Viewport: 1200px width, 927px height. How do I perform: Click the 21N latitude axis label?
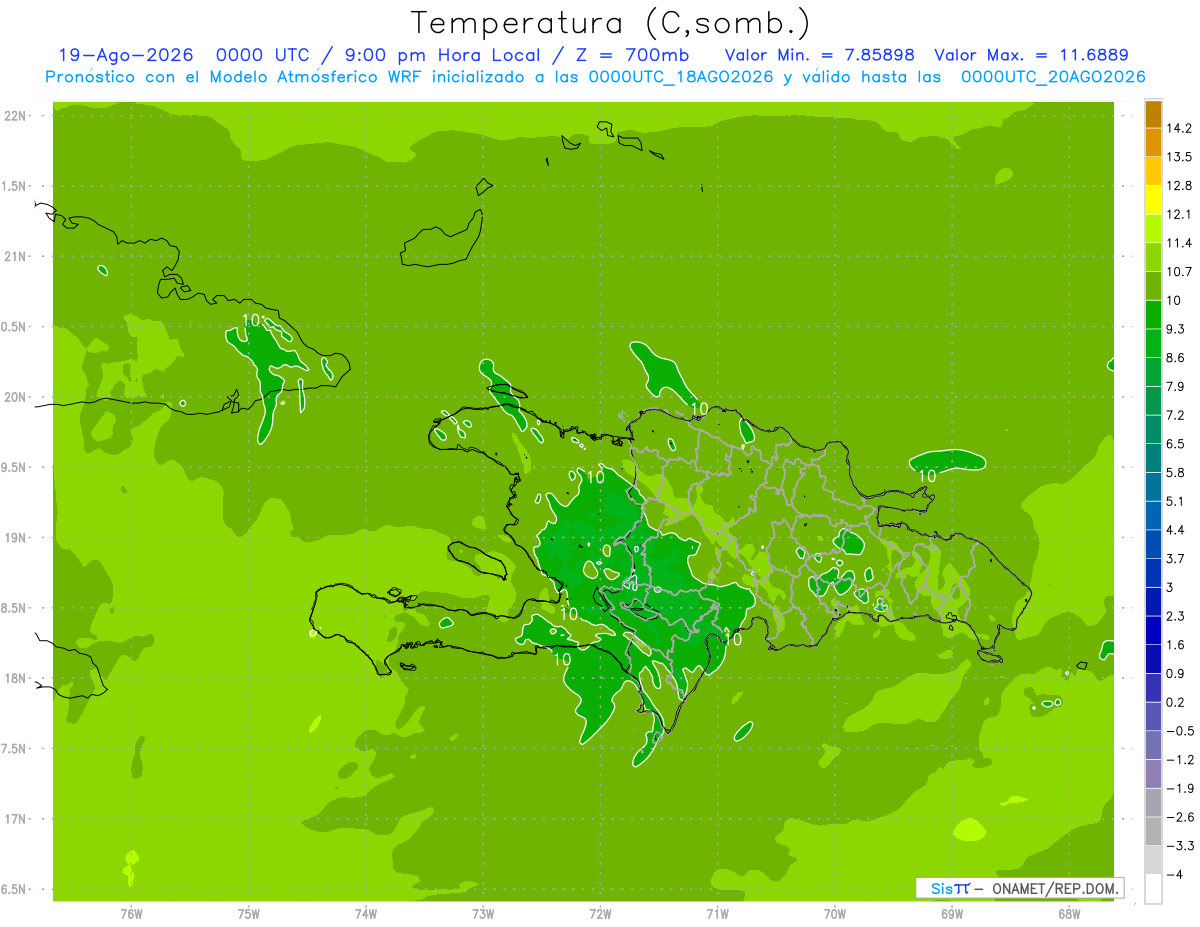pos(14,257)
